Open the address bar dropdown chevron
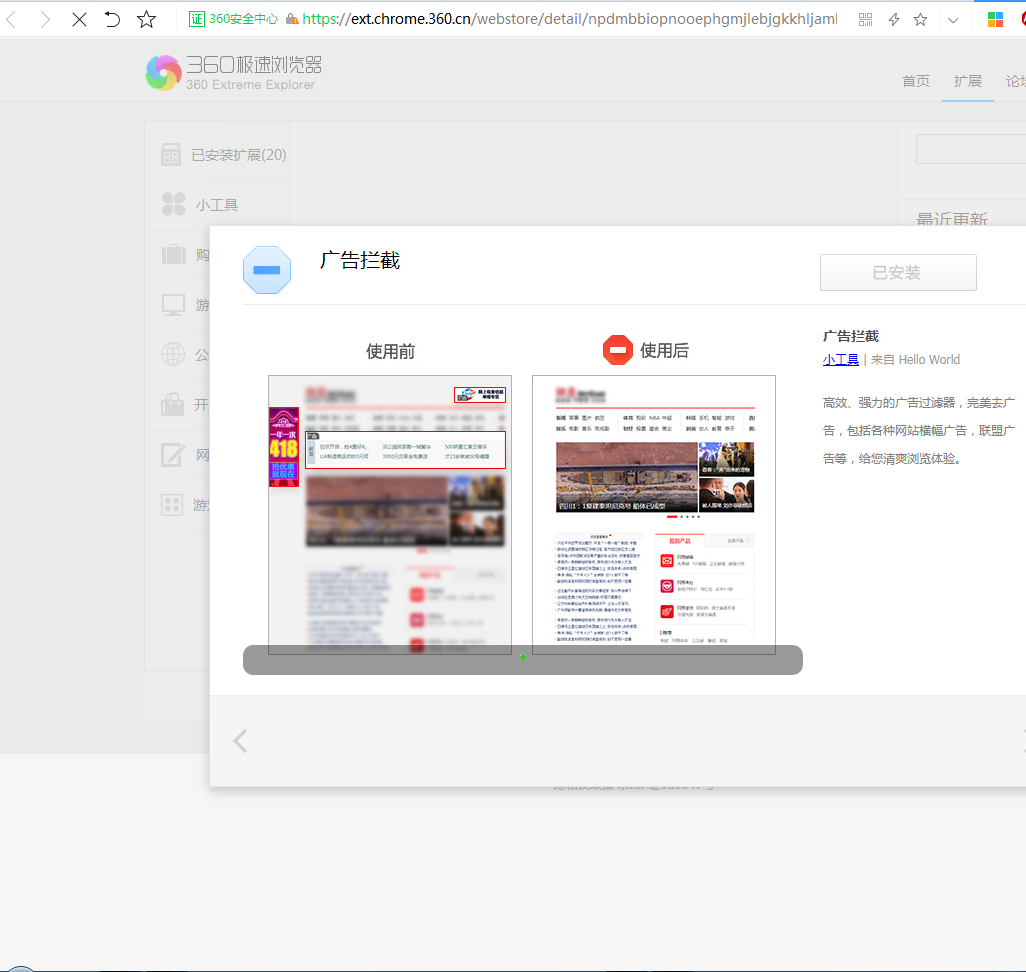This screenshot has height=972, width=1026. click(x=952, y=19)
